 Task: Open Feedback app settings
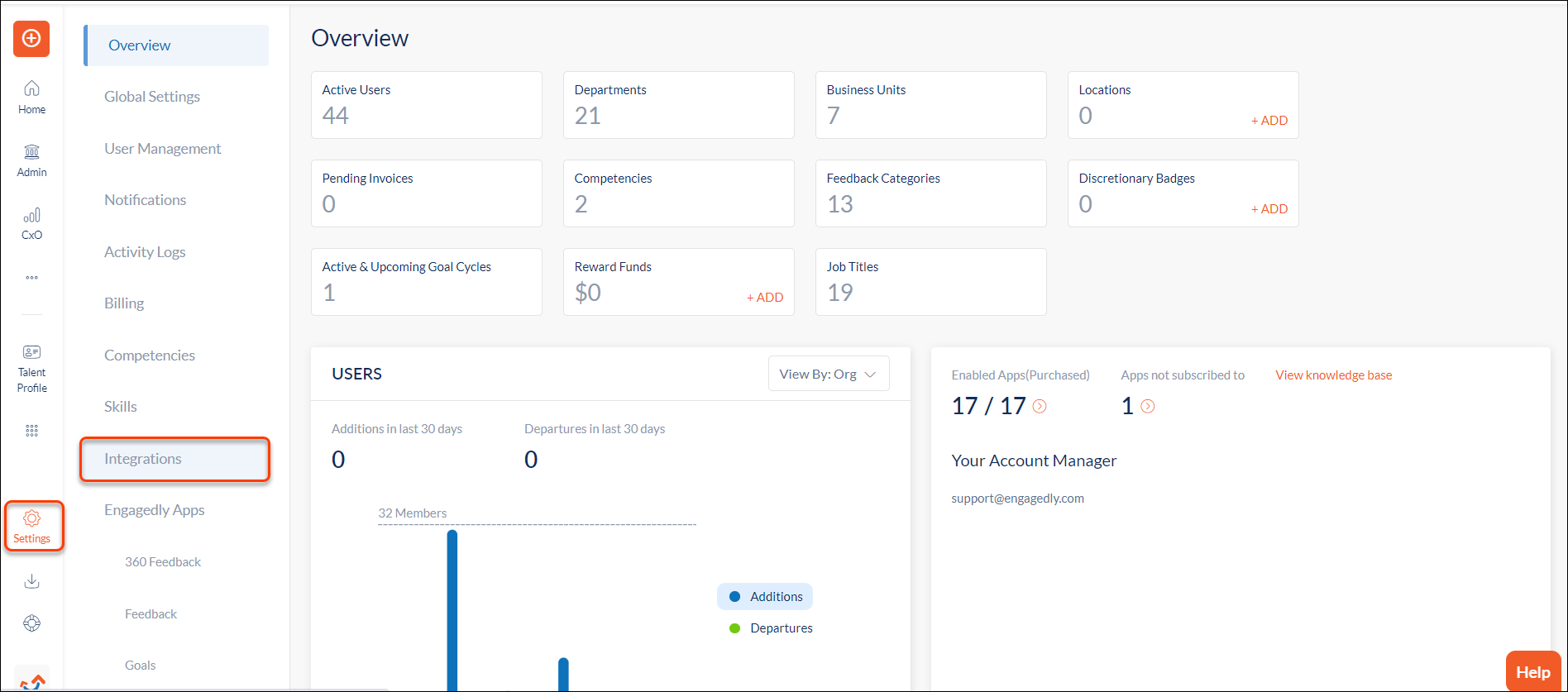click(151, 614)
